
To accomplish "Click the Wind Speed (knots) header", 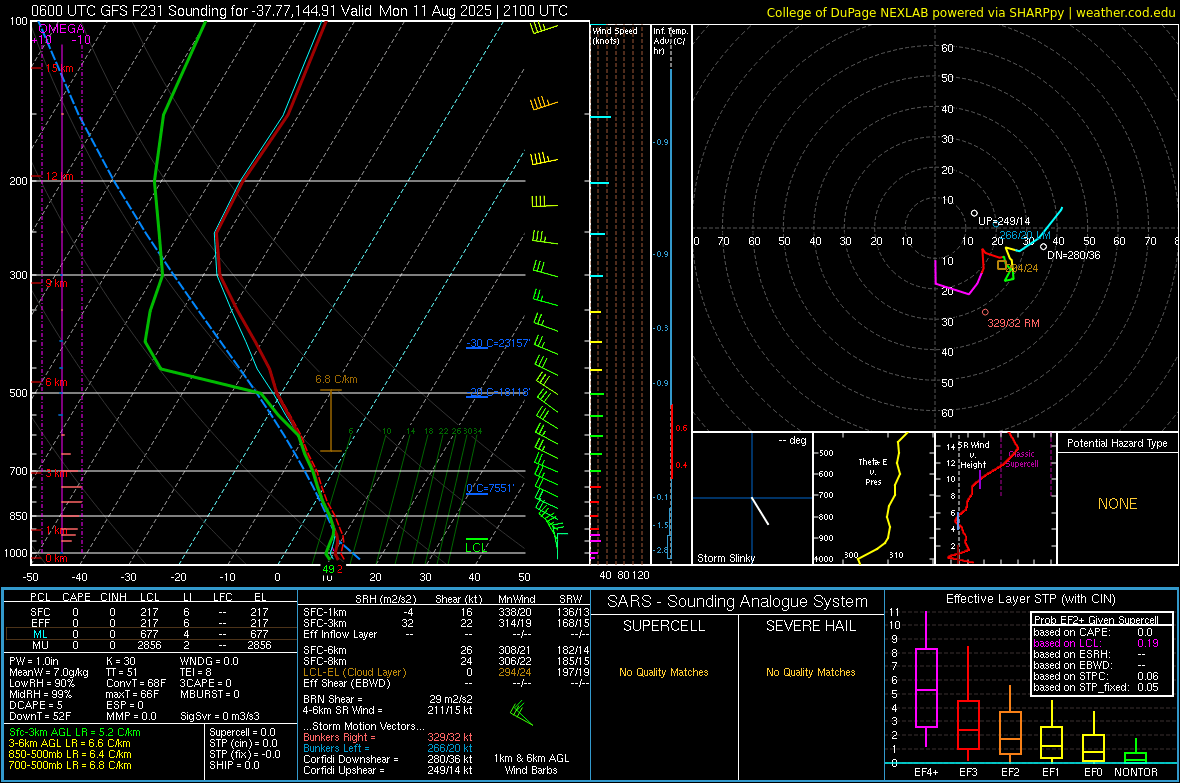I will 614,35.
